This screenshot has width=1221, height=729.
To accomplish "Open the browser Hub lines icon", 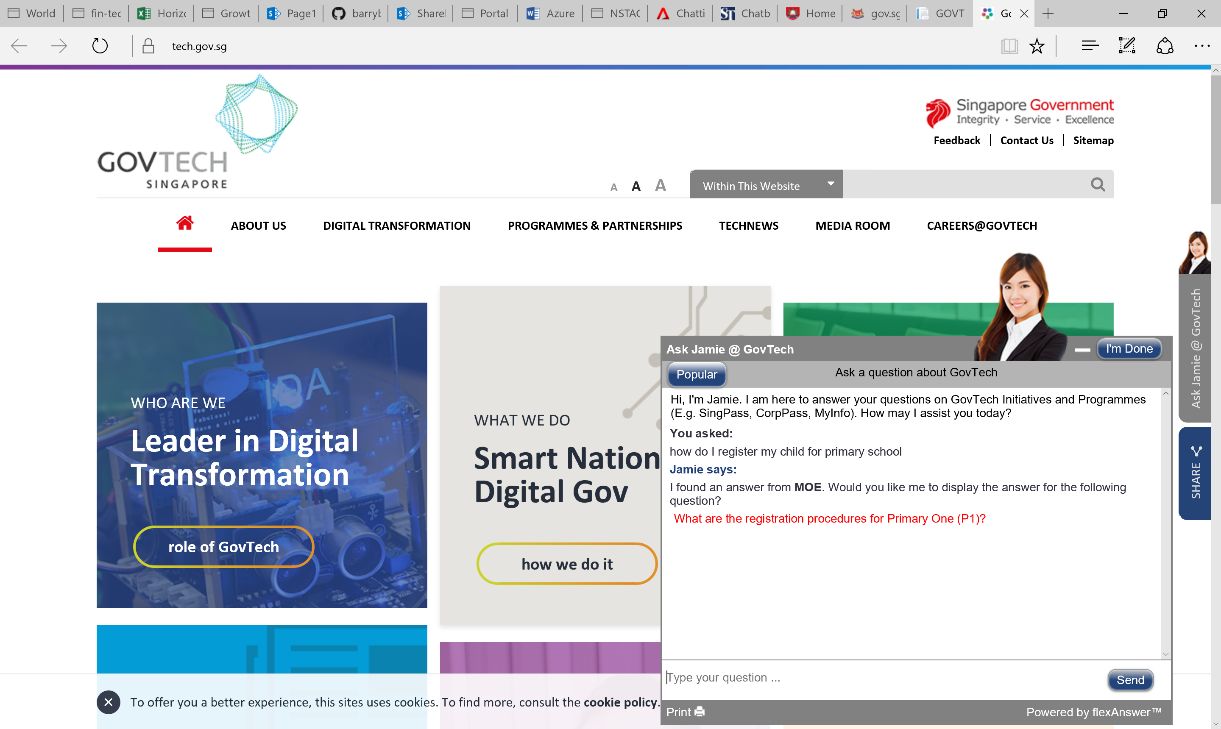I will point(1090,46).
